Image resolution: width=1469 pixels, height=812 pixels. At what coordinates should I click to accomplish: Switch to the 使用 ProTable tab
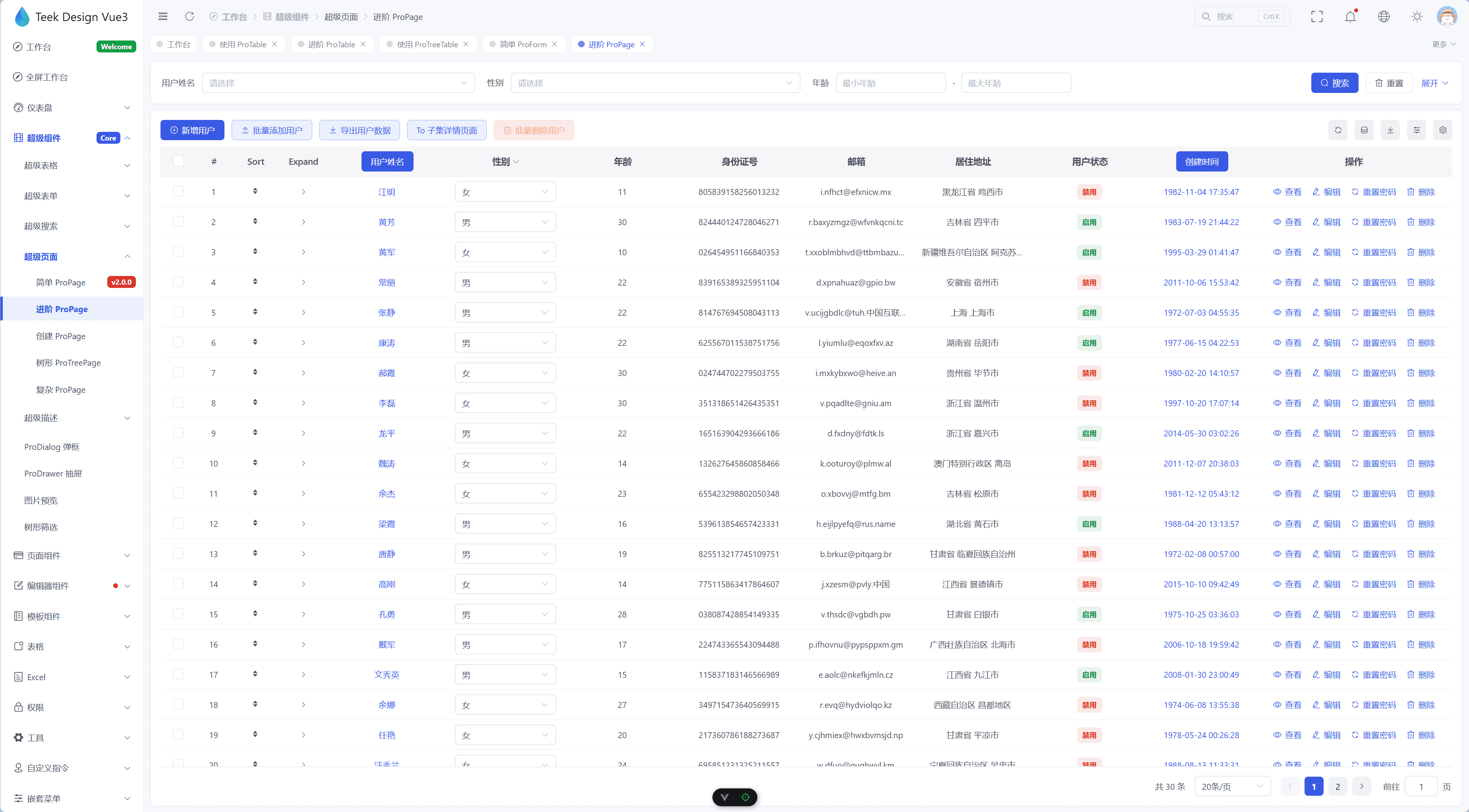coord(243,44)
